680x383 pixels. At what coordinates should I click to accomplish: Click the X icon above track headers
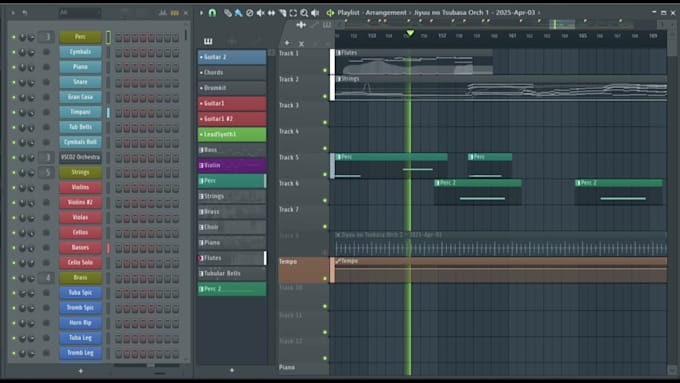coord(301,43)
